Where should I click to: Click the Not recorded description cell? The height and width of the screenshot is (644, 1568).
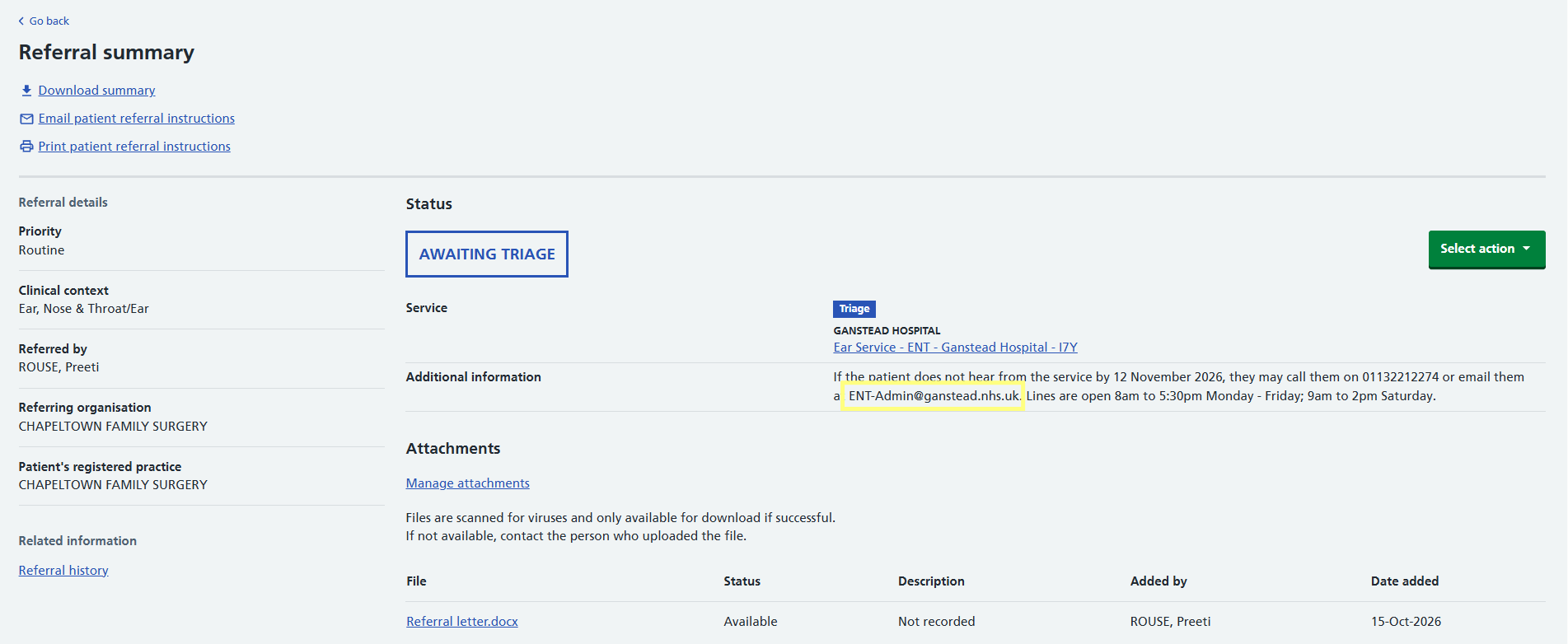(936, 622)
